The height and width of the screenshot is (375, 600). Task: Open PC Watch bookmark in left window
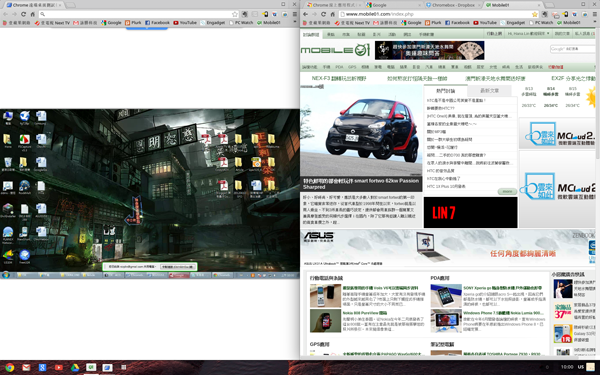241,23
